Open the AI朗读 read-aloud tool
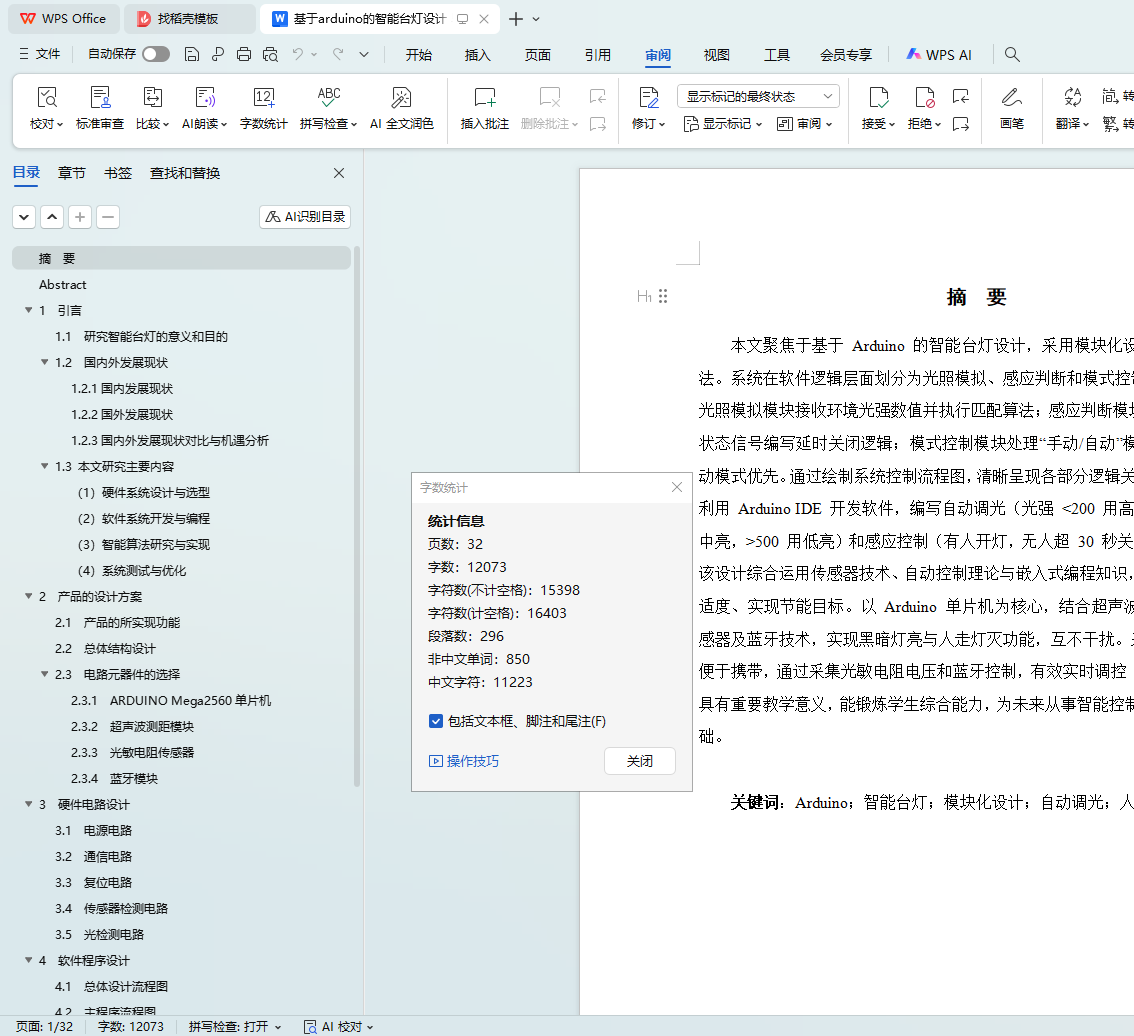 tap(205, 98)
